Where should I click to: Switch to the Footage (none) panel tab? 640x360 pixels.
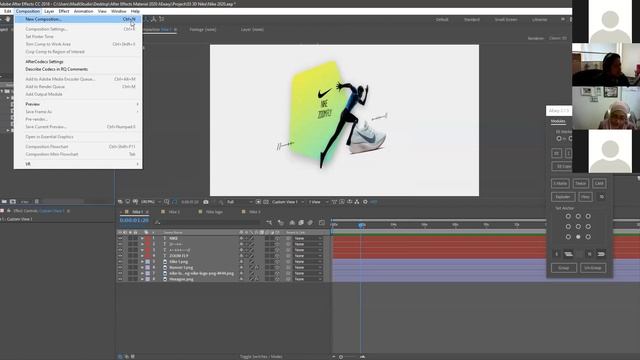203,29
